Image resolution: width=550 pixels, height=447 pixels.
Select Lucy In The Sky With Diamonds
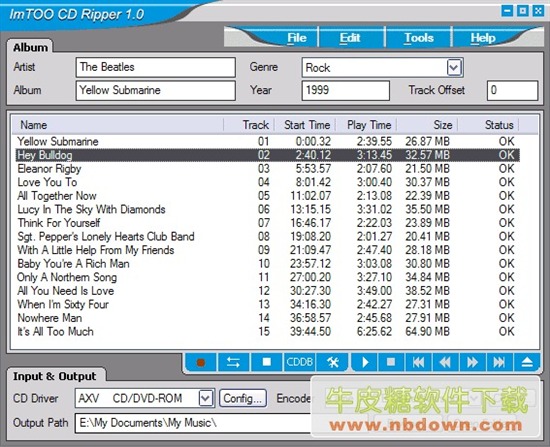pyautogui.click(x=268, y=209)
